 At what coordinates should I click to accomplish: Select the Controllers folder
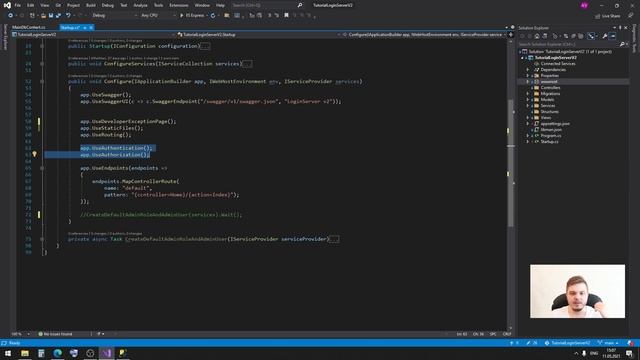550,88
